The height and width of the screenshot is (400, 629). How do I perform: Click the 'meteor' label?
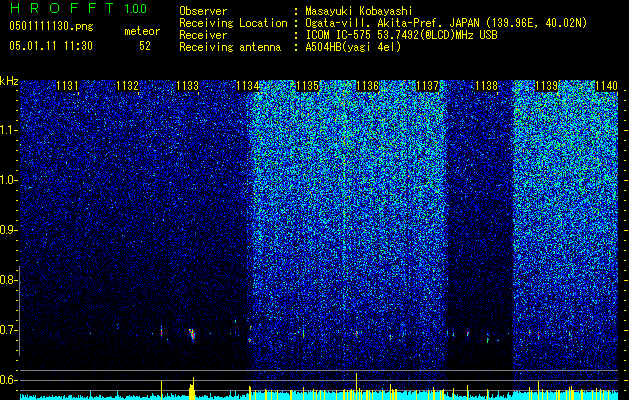142,31
